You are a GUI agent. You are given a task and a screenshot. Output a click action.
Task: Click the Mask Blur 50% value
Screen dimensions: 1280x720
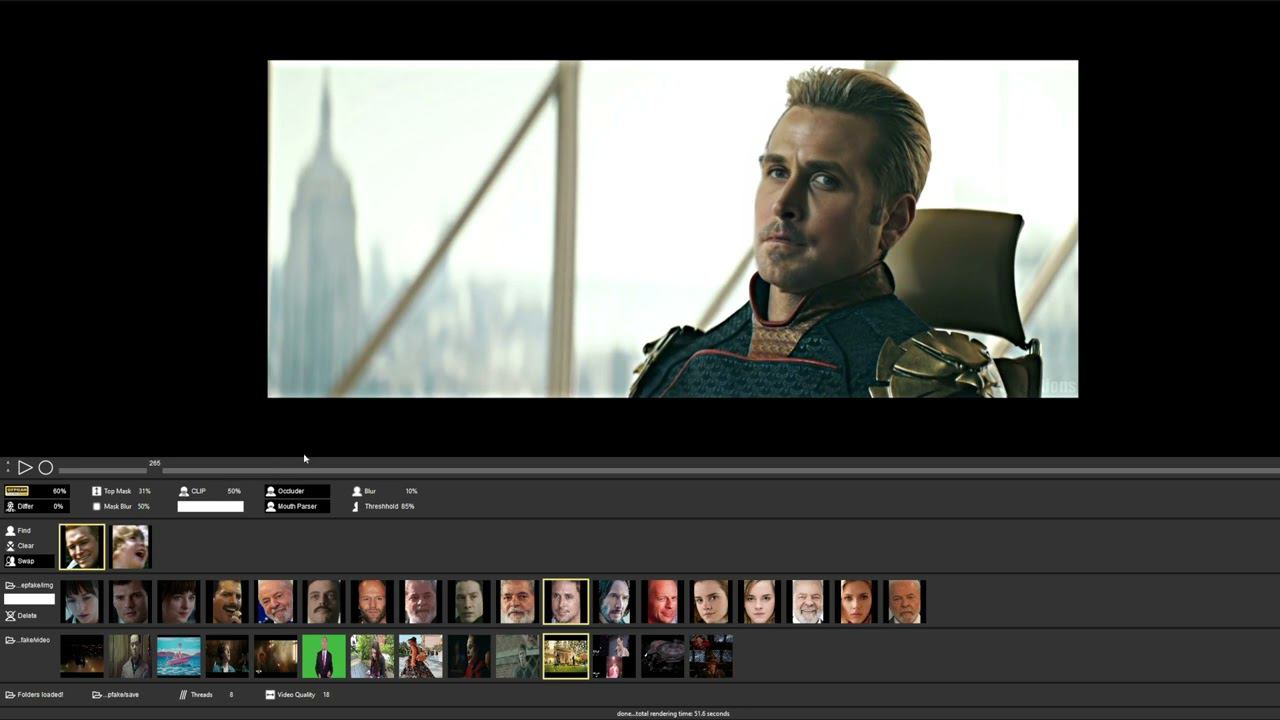click(144, 506)
